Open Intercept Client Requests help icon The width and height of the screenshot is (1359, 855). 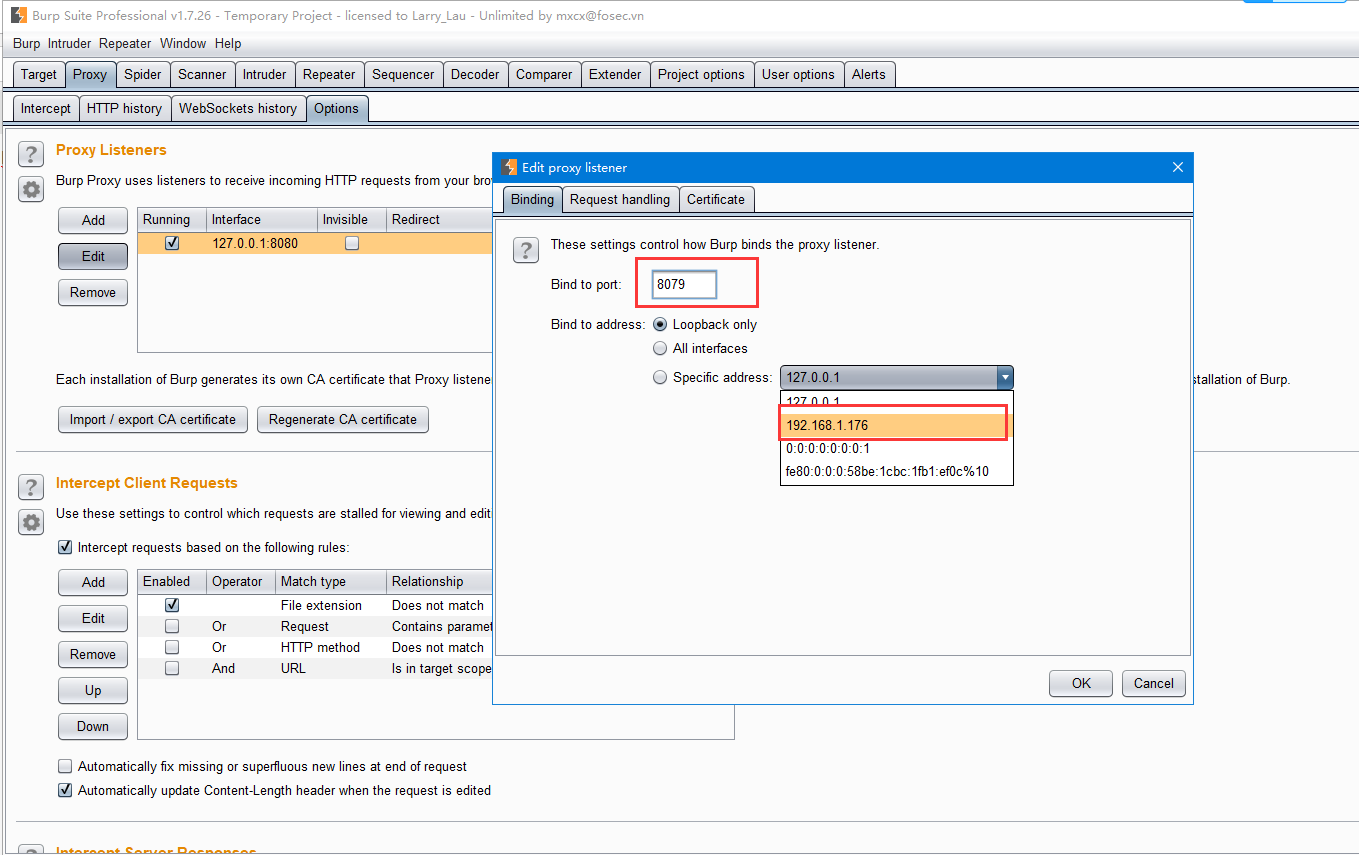pos(31,487)
